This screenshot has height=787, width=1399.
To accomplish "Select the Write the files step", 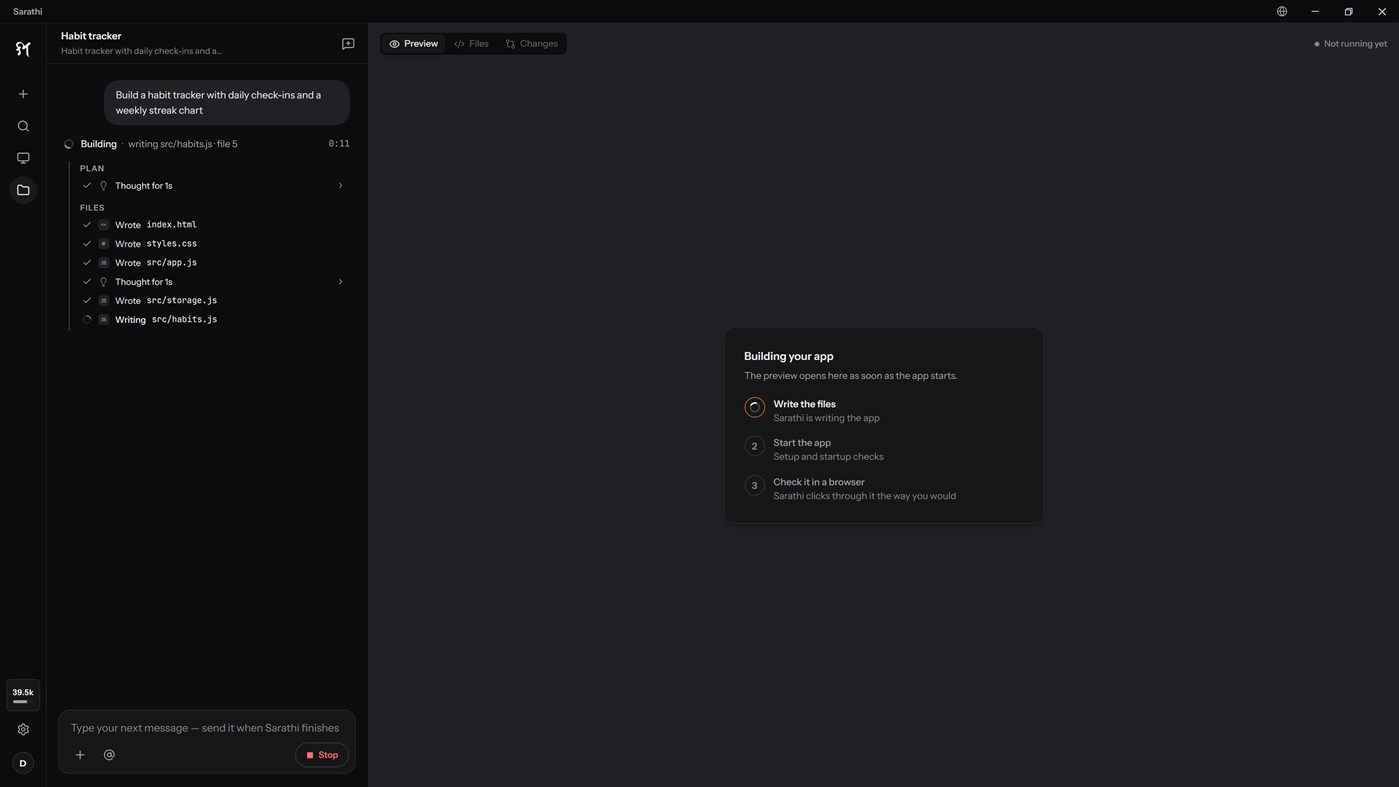I will [x=884, y=411].
